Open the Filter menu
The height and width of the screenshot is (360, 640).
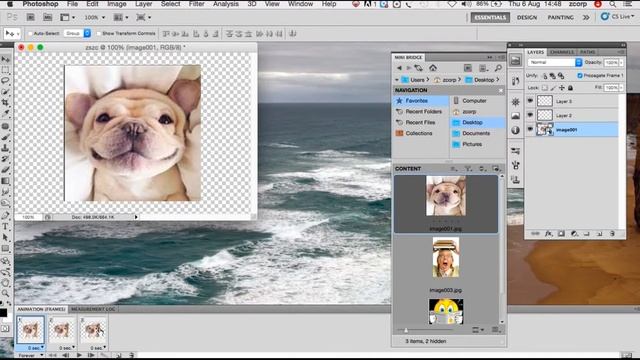click(196, 4)
